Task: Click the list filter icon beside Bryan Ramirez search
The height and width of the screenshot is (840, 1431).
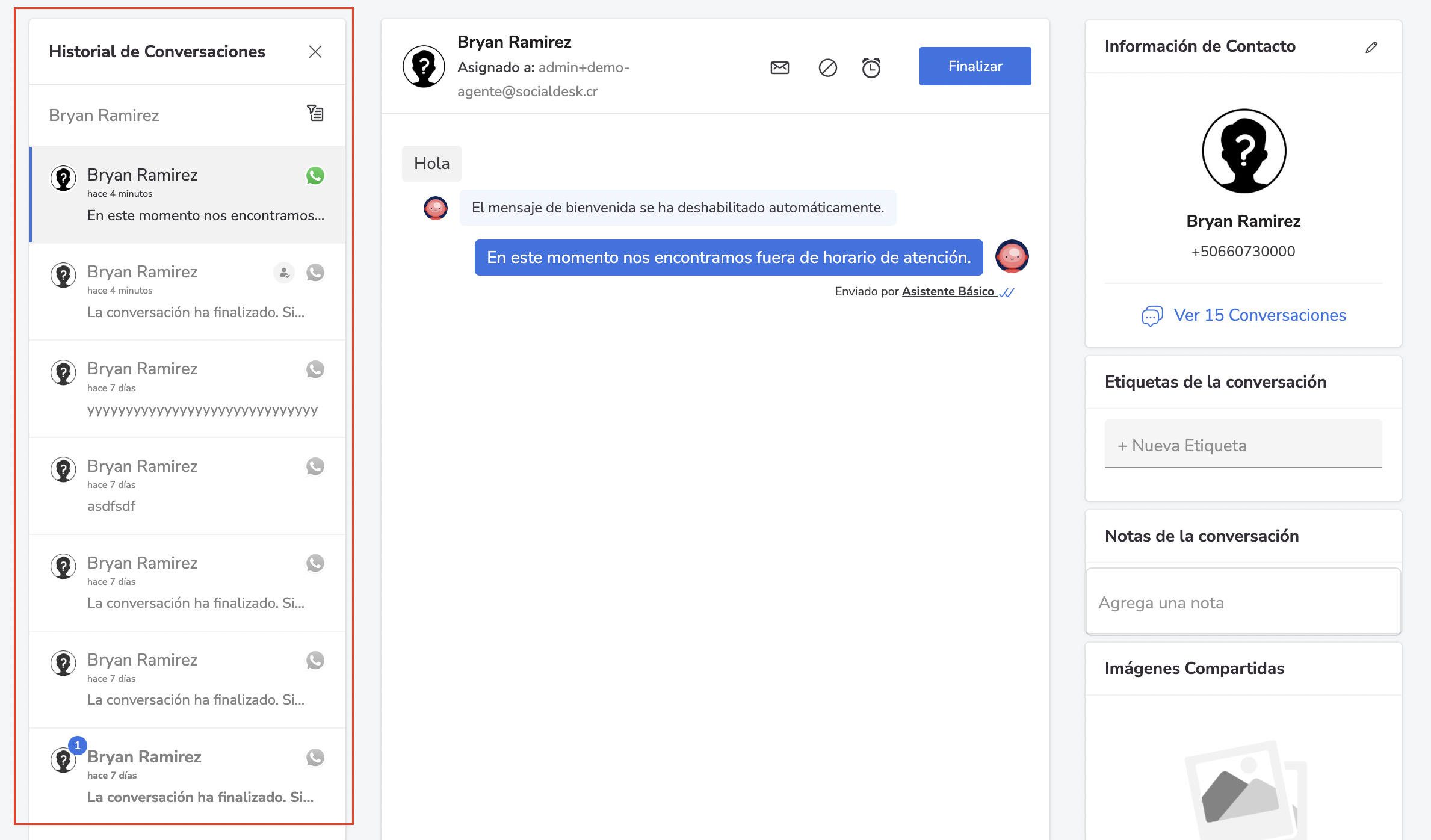Action: 315,113
